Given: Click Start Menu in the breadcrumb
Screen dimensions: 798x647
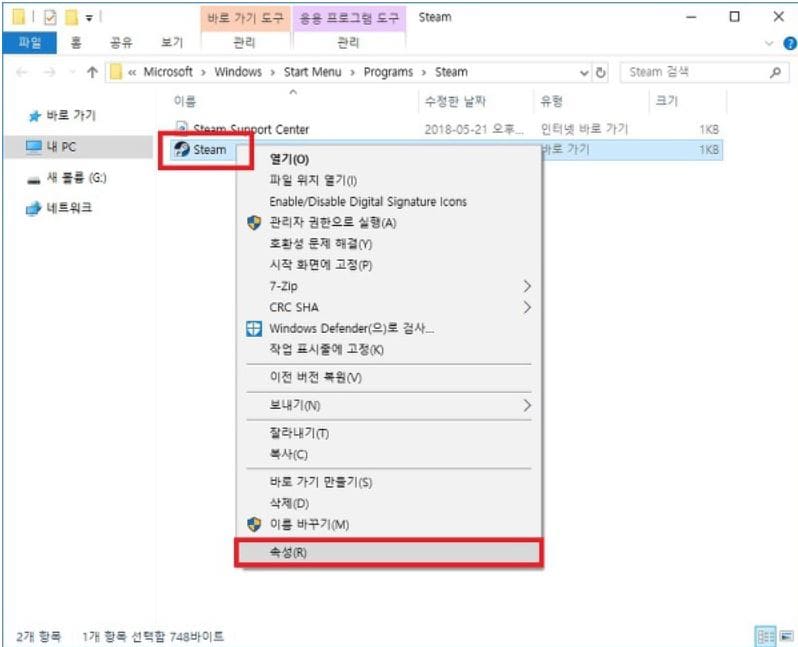Looking at the screenshot, I should click(312, 72).
